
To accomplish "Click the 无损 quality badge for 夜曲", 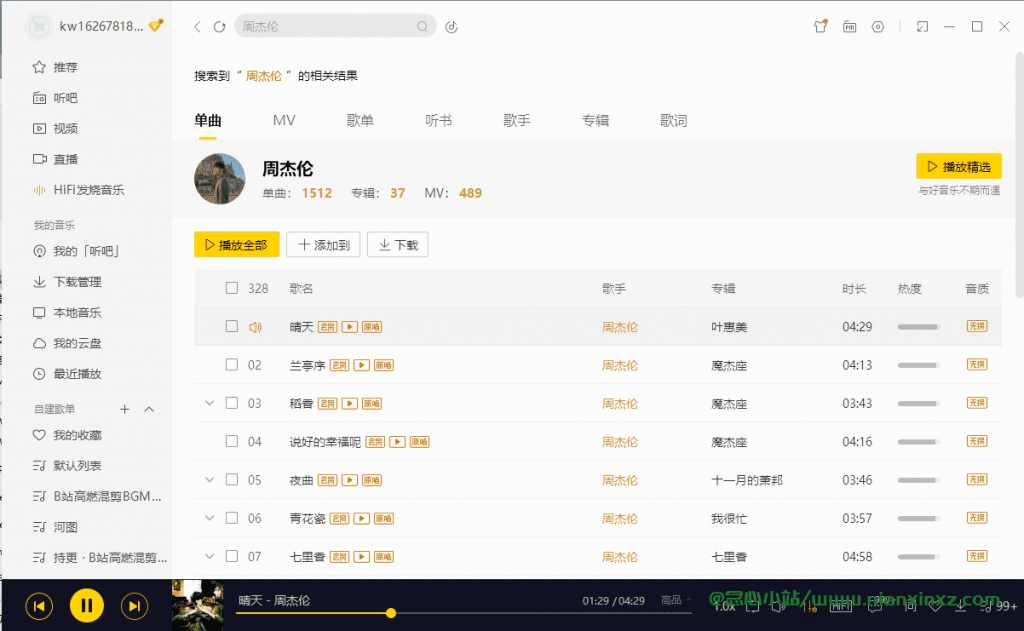I will 976,480.
